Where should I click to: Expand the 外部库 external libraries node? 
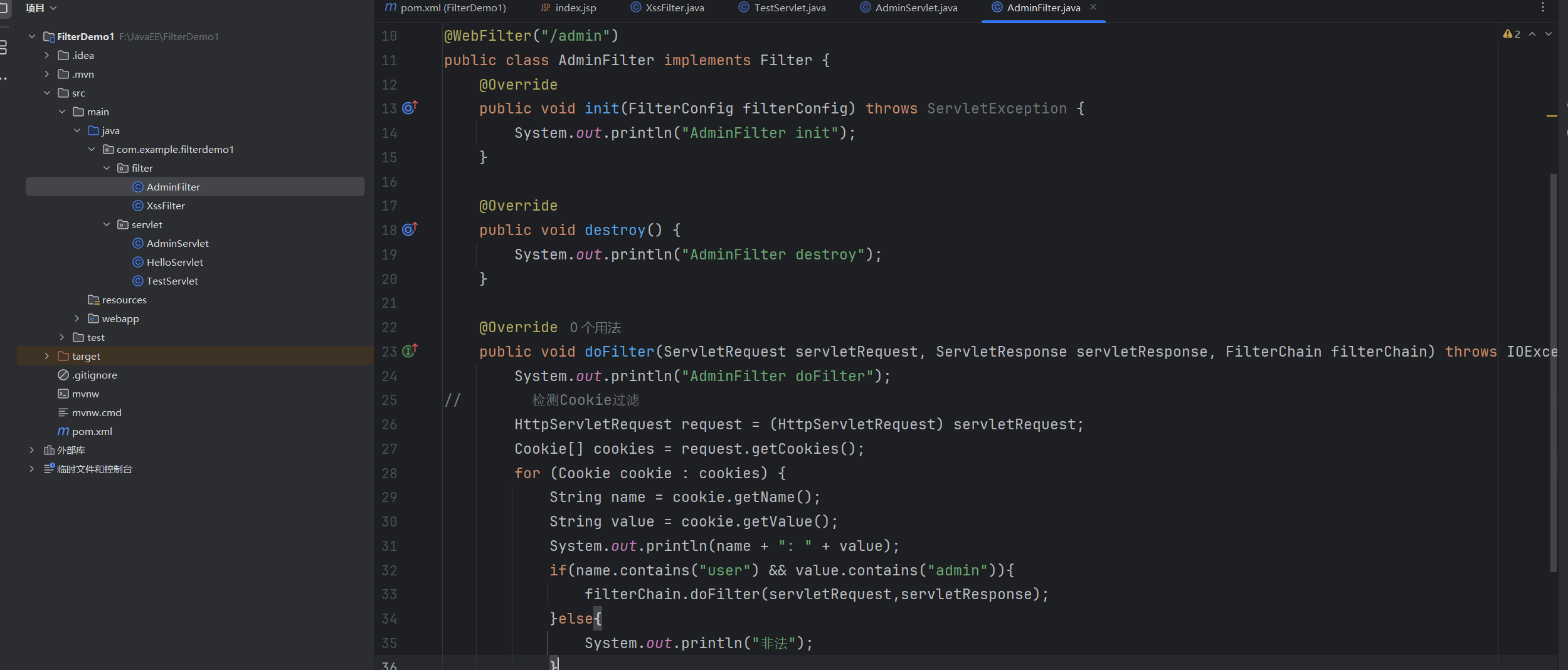pyautogui.click(x=32, y=450)
